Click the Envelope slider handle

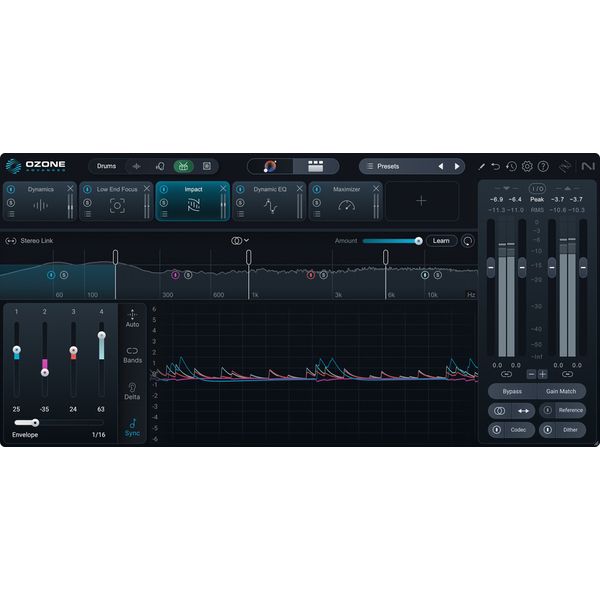35,422
